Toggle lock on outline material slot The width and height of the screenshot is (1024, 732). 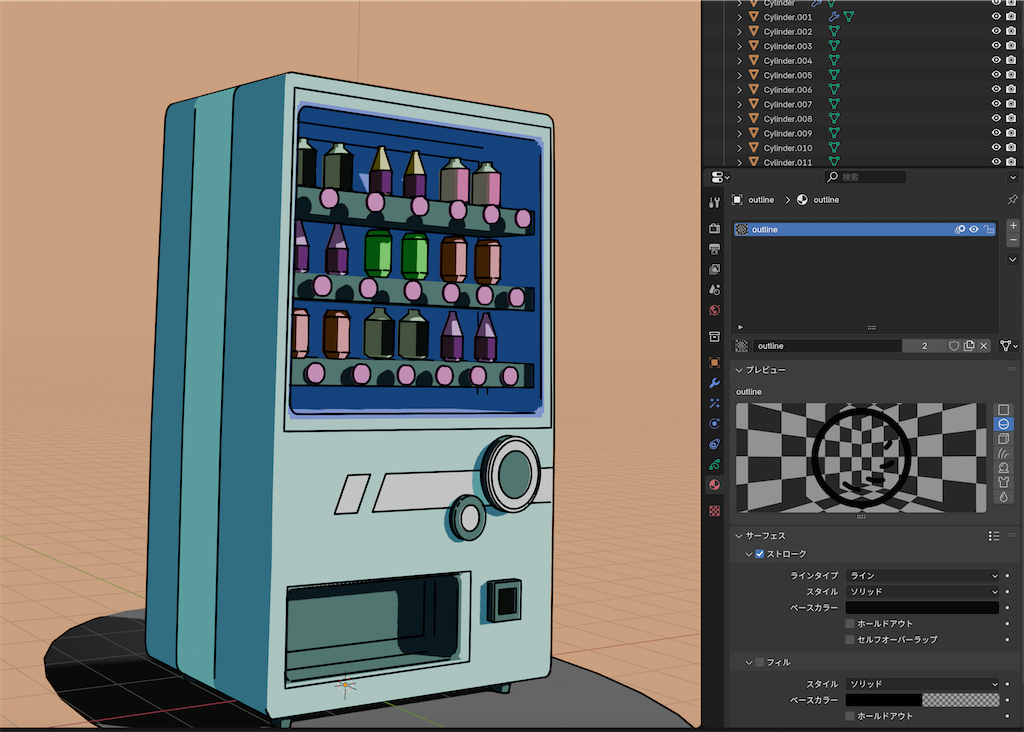point(989,229)
